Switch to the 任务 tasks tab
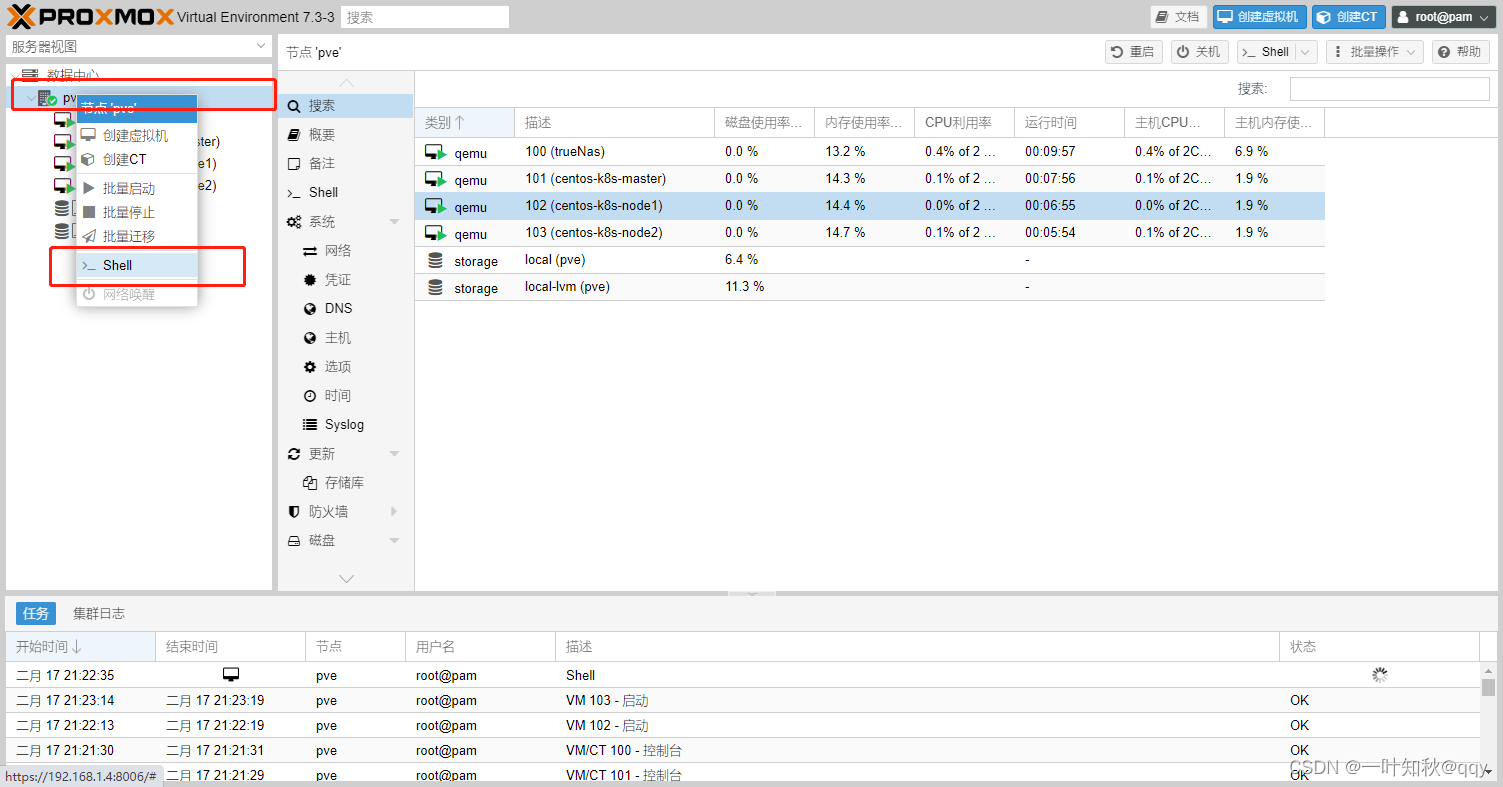Viewport: 1503px width, 787px height. tap(35, 613)
